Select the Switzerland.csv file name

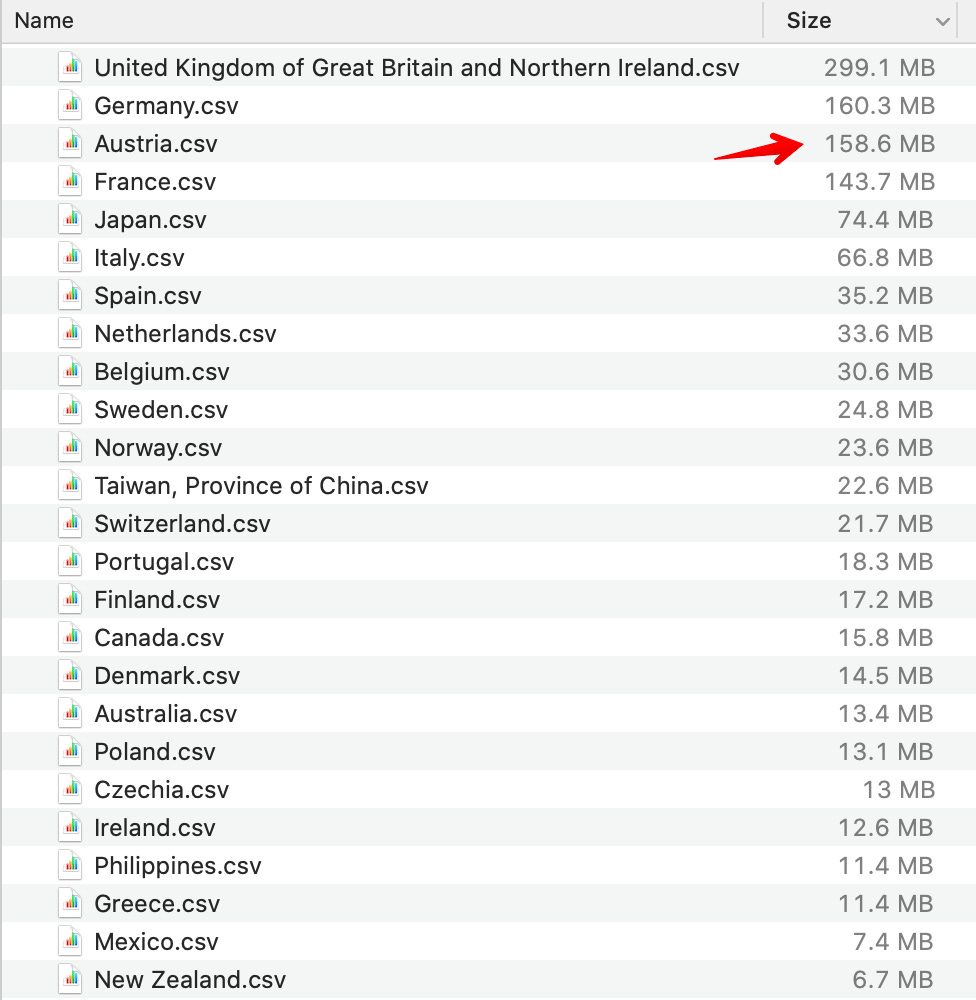[182, 524]
